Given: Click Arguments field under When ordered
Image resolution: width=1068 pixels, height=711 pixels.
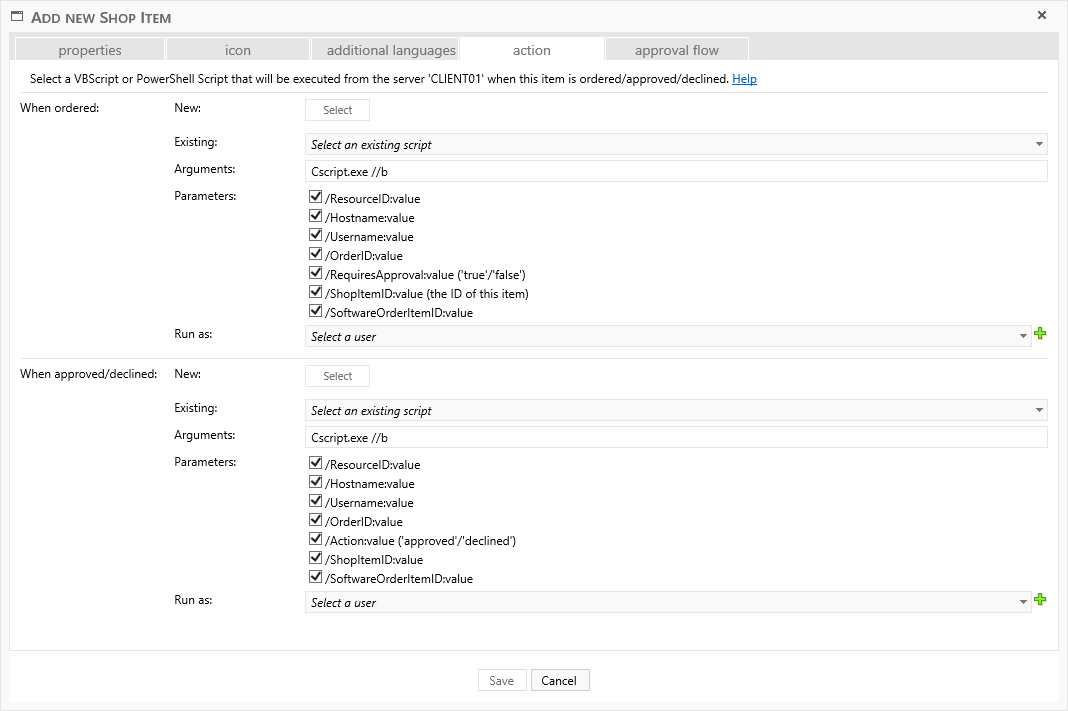Looking at the screenshot, I should click(675, 171).
